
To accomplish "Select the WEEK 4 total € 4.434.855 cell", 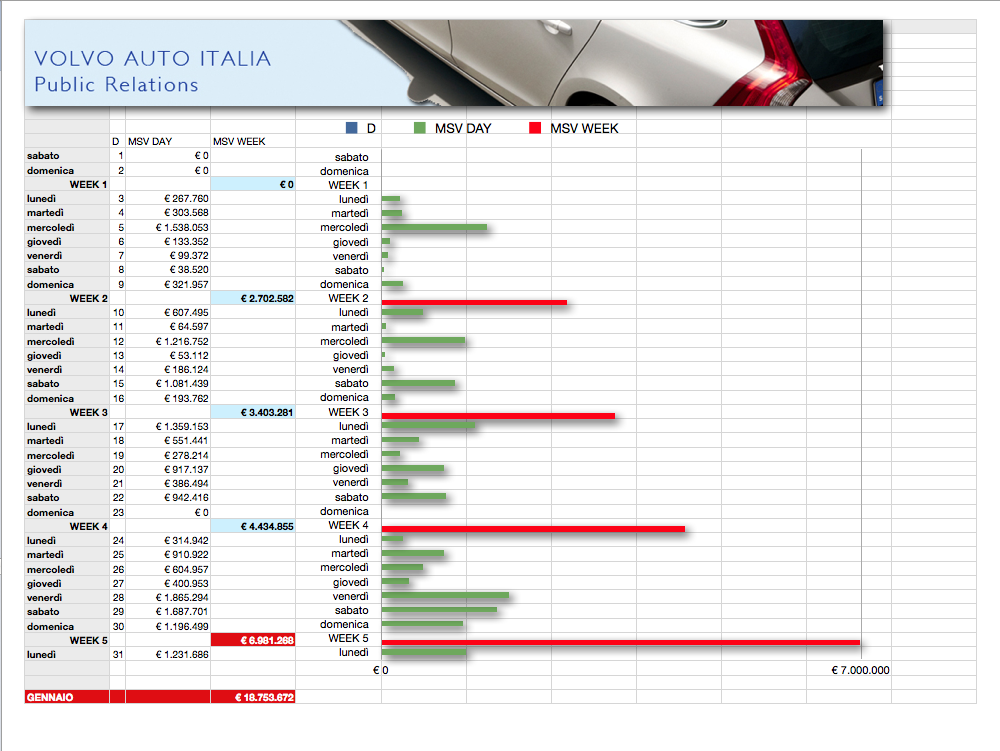I will coord(253,527).
